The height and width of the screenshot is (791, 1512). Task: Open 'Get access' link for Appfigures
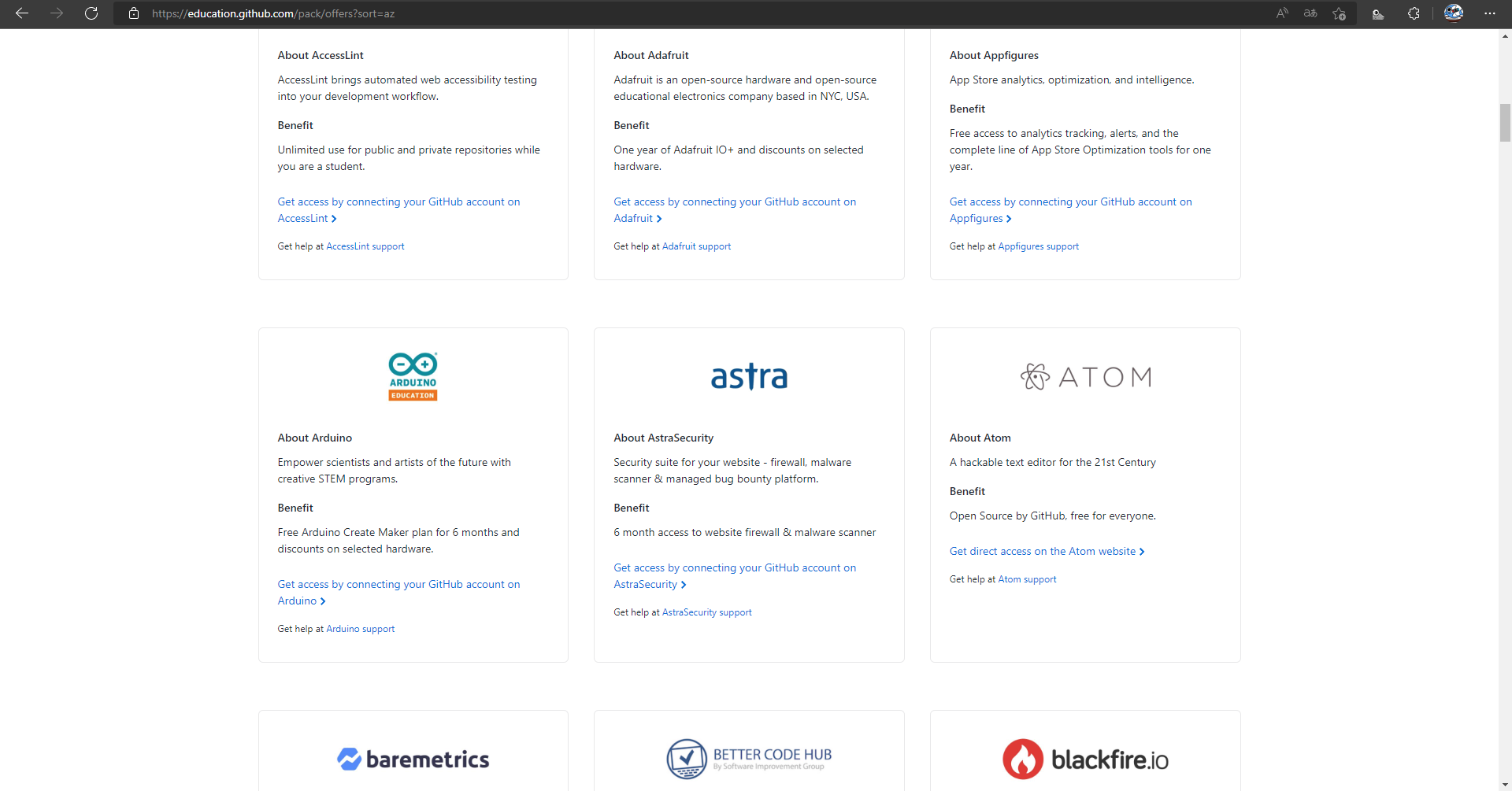click(1070, 210)
